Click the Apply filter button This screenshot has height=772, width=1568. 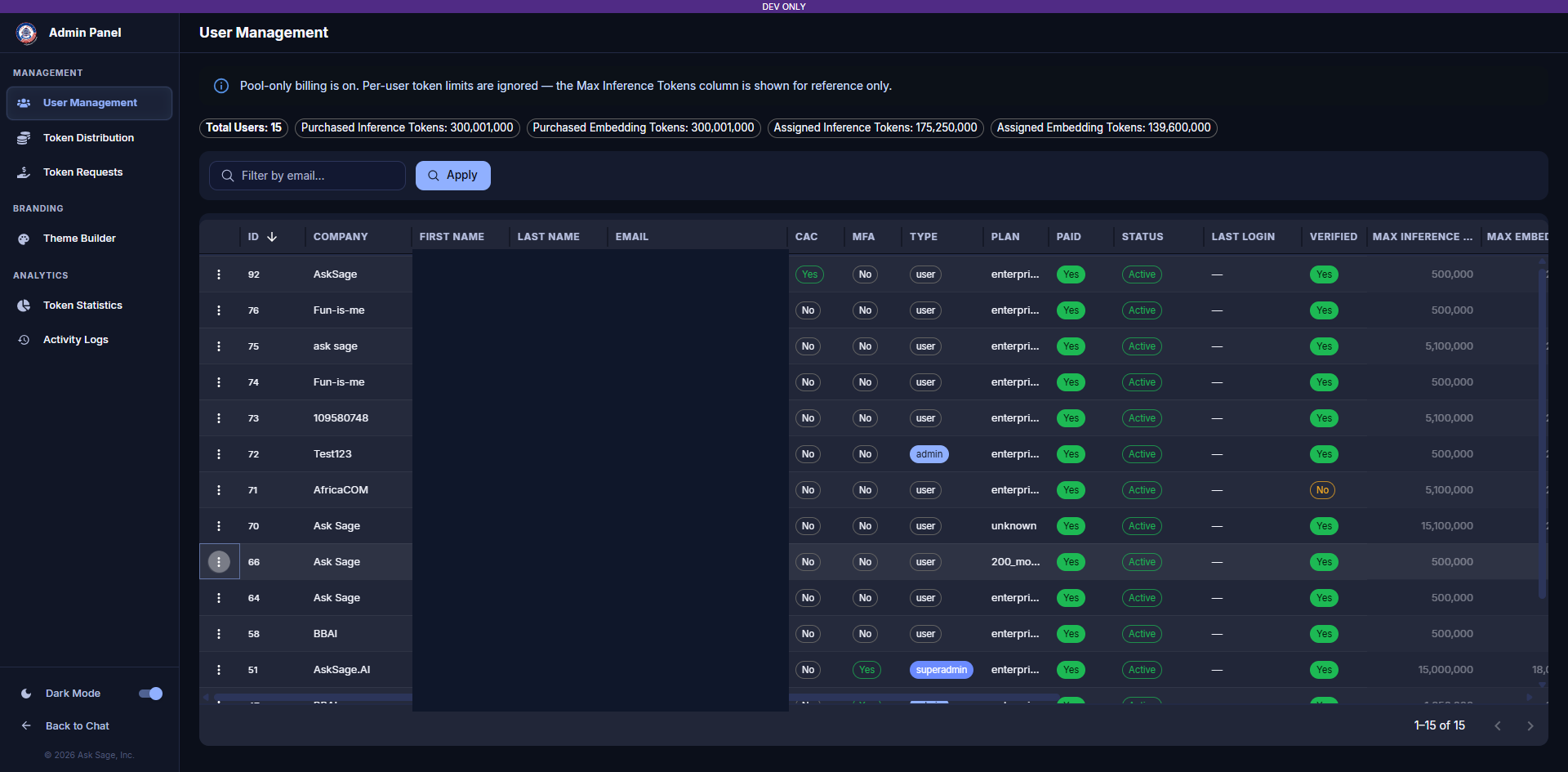(x=453, y=176)
